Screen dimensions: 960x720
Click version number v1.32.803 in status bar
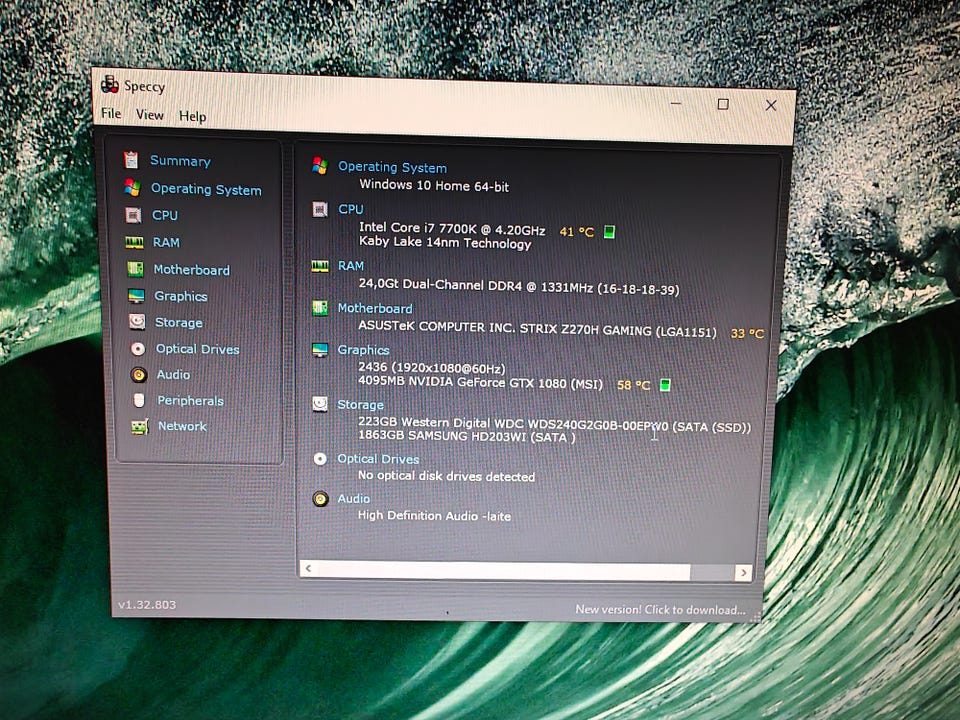[x=147, y=605]
